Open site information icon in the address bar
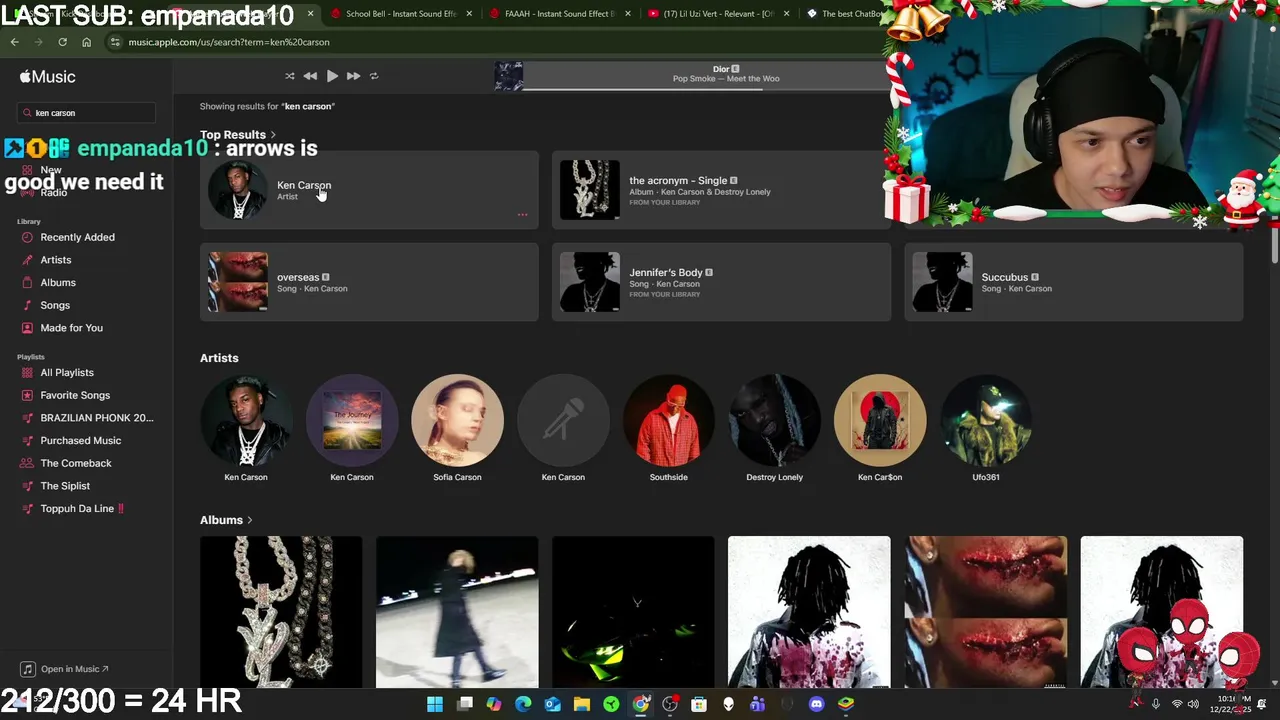 pos(115,42)
